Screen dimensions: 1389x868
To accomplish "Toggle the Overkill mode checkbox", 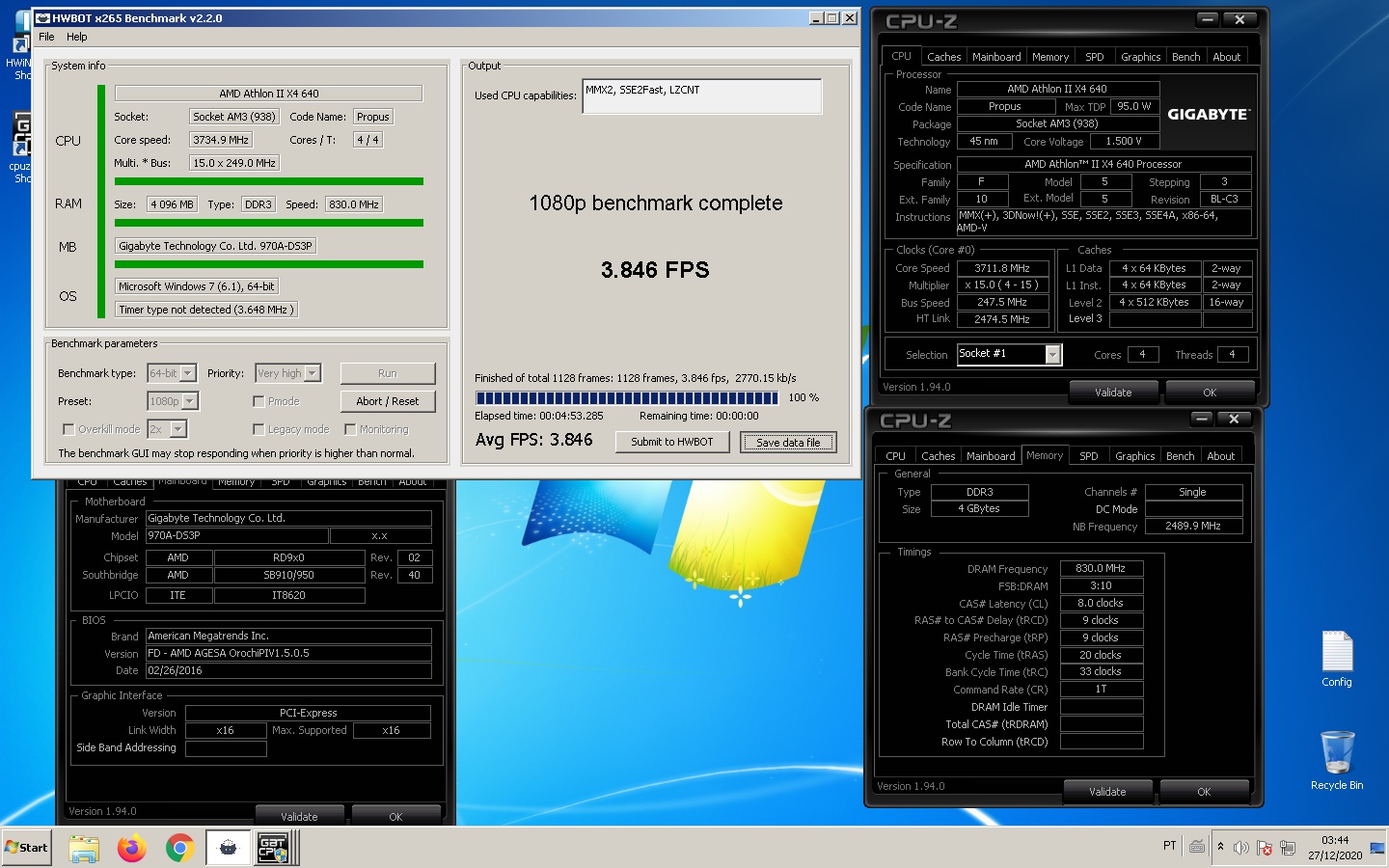I will (x=68, y=429).
